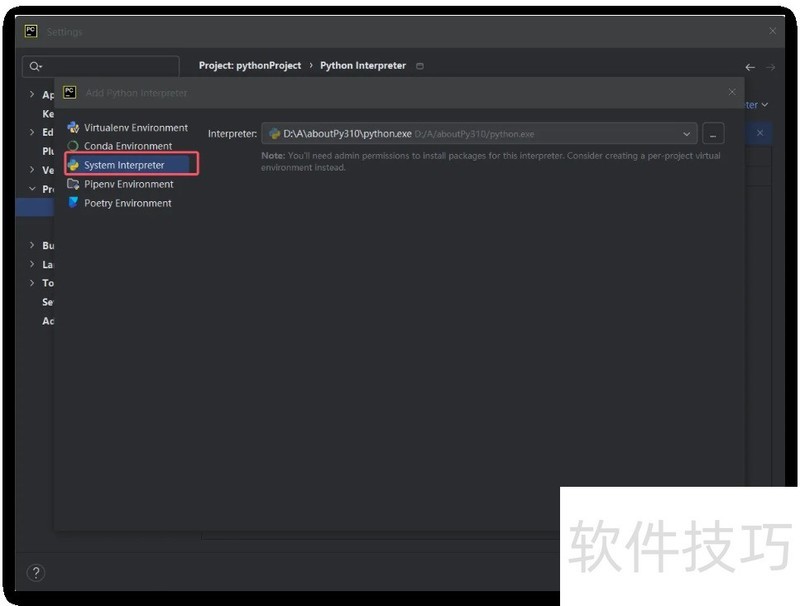Select Pipenv Environment option
Viewport: 800px width, 606px height.
128,184
